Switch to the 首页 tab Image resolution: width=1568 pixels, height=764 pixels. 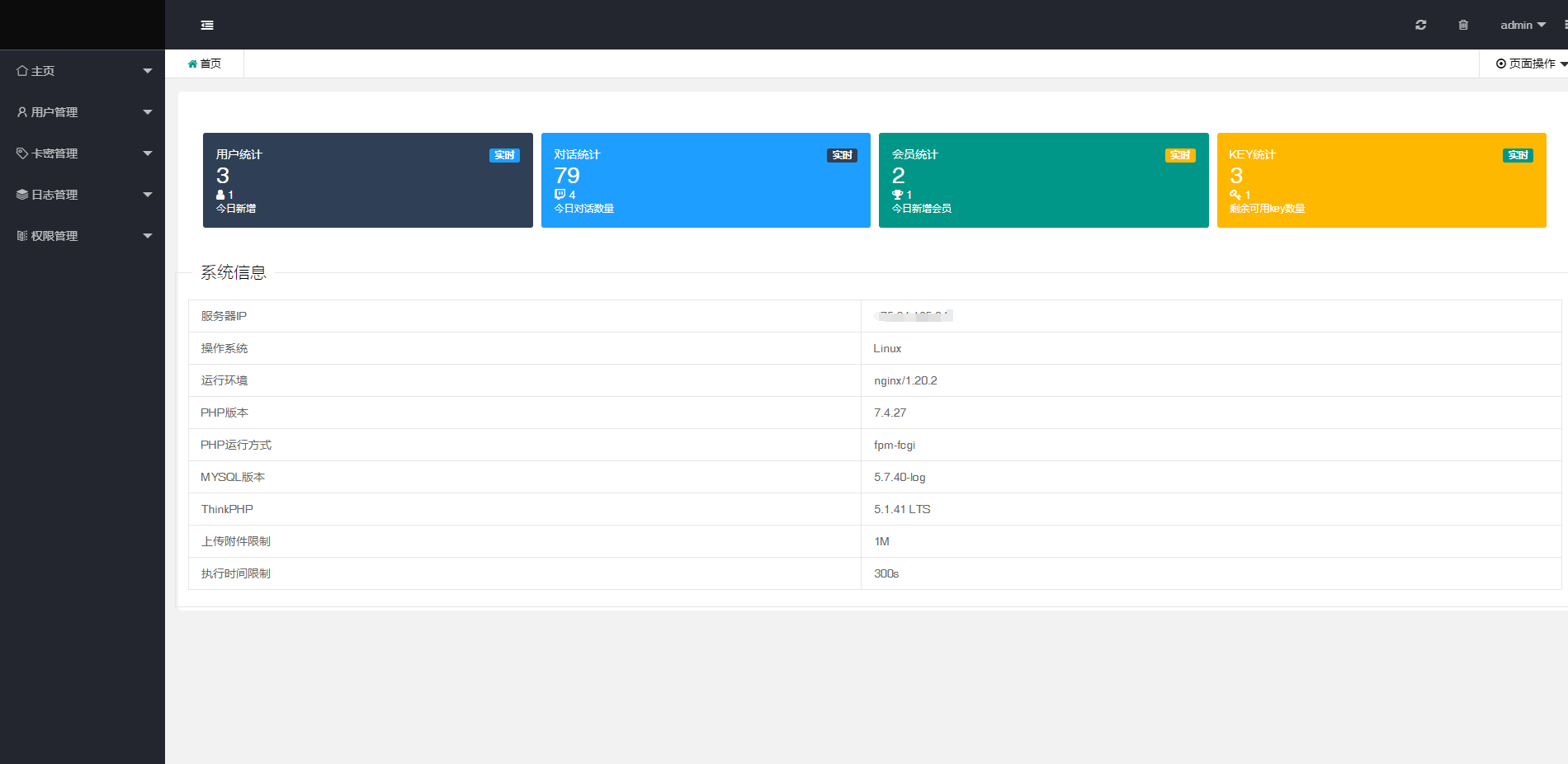coord(210,64)
